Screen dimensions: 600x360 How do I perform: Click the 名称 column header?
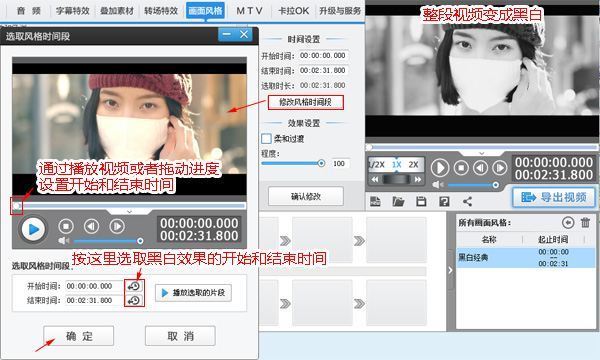tap(489, 239)
